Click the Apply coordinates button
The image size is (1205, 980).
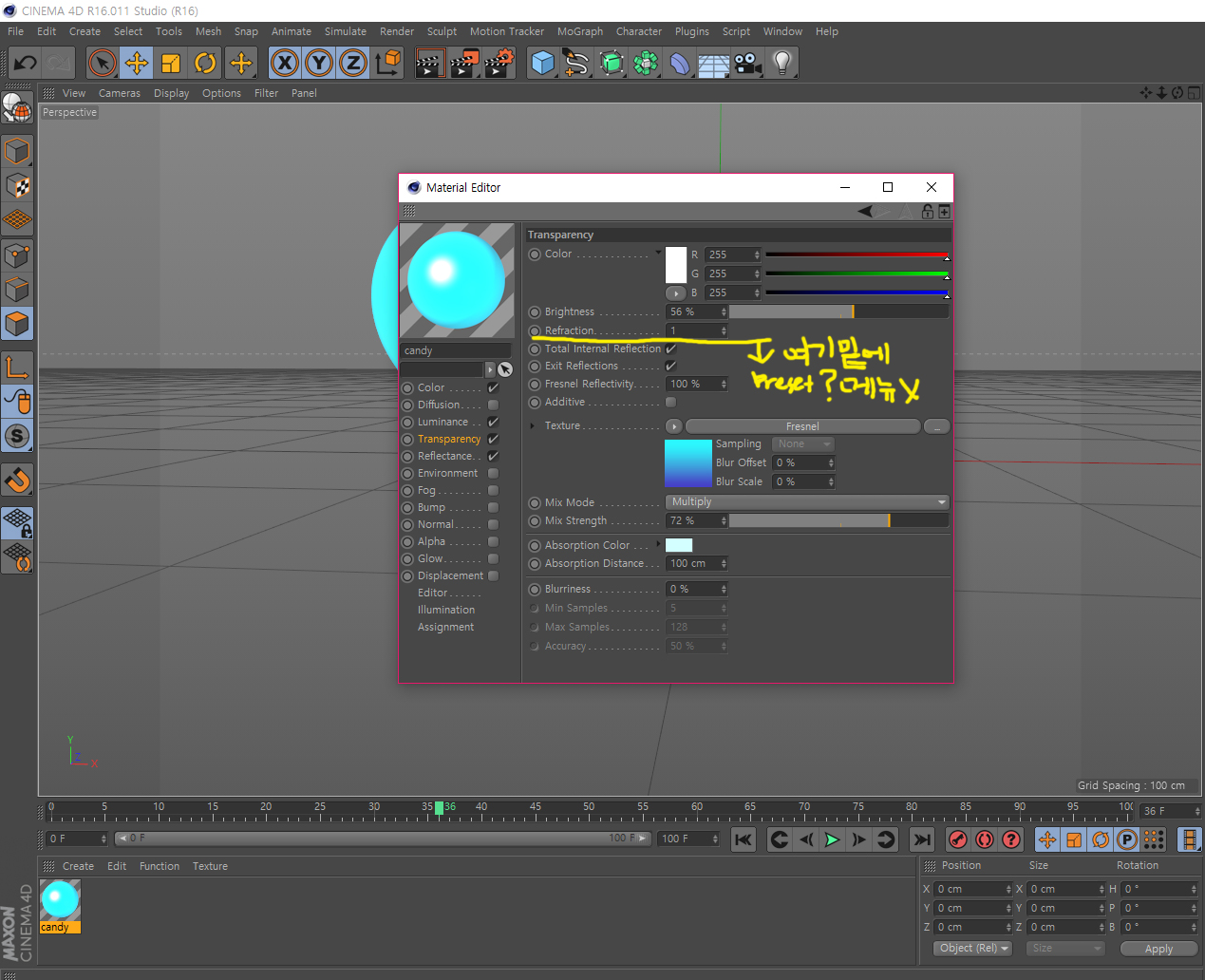click(1158, 949)
